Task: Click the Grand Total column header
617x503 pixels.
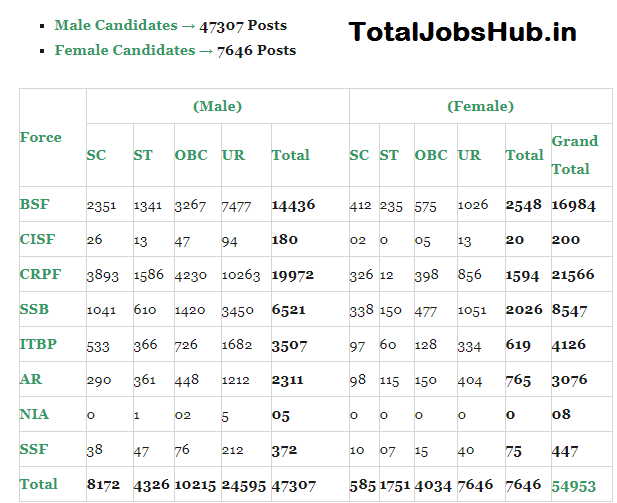Action: pyautogui.click(x=574, y=155)
